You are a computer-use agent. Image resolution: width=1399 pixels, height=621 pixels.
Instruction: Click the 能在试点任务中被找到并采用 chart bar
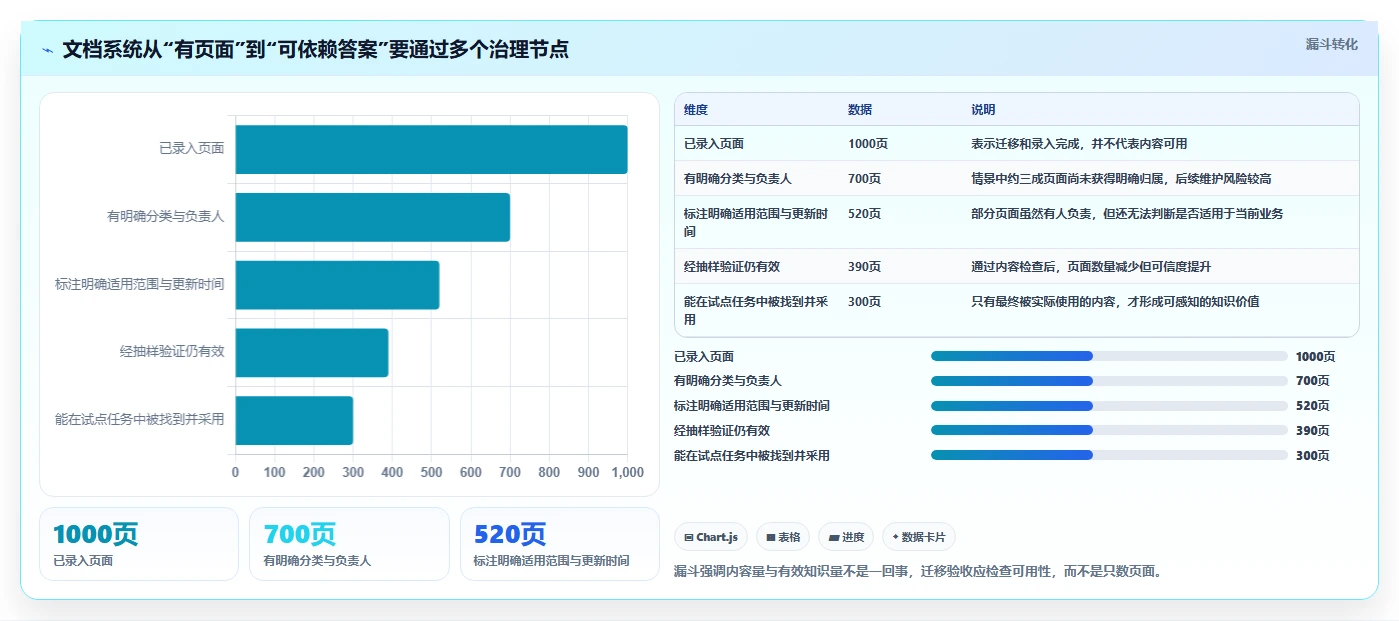tap(294, 420)
